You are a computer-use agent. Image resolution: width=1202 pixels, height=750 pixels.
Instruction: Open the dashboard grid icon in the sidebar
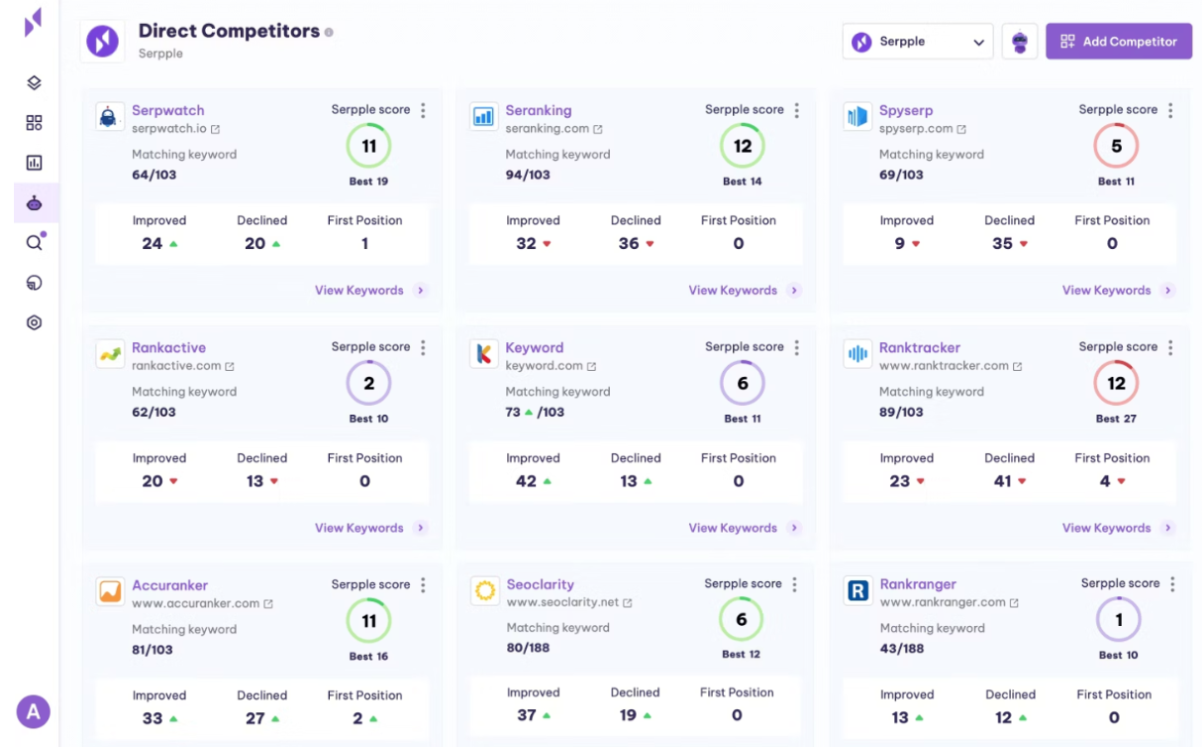[x=34, y=123]
